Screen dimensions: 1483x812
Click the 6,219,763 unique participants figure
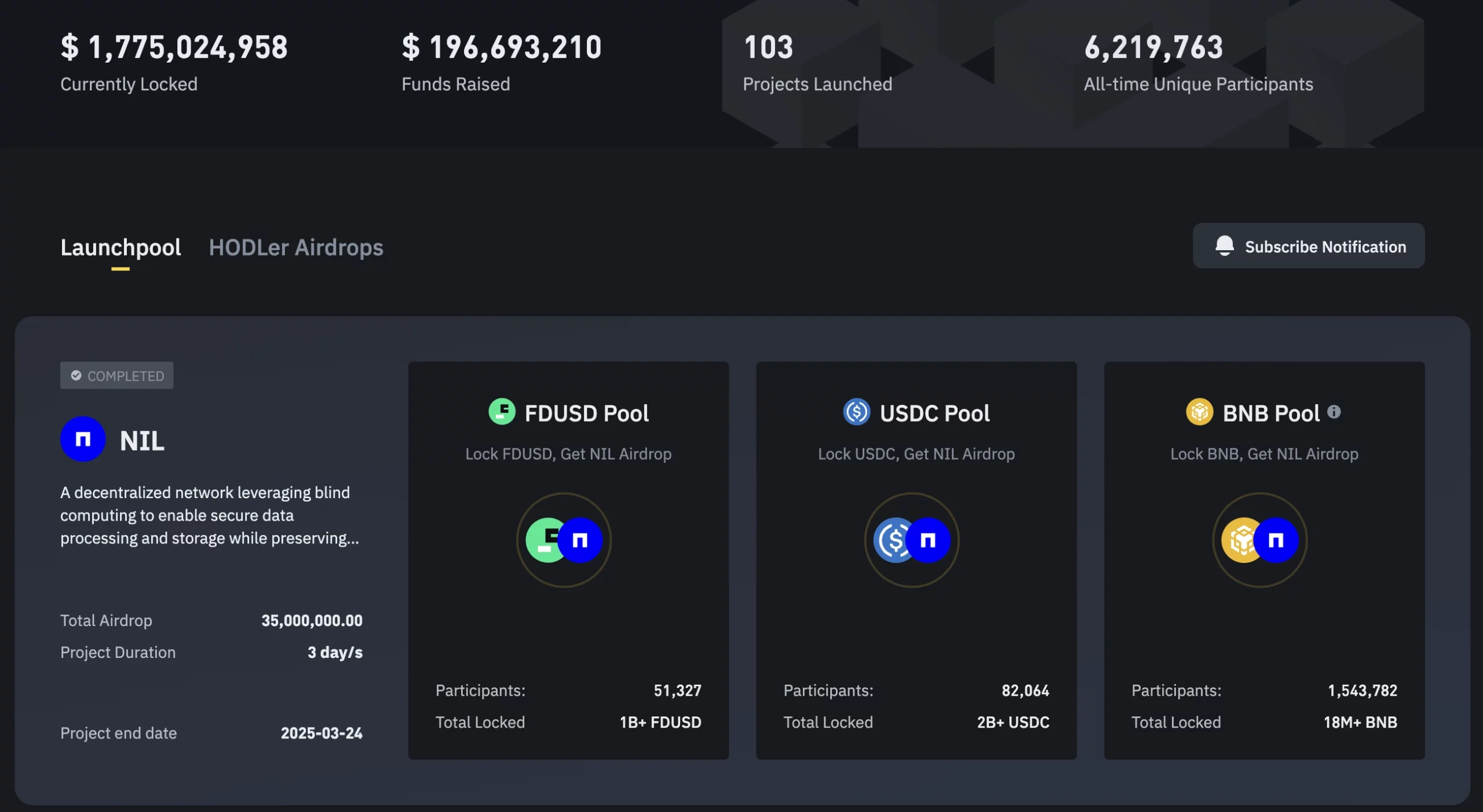click(x=1153, y=47)
